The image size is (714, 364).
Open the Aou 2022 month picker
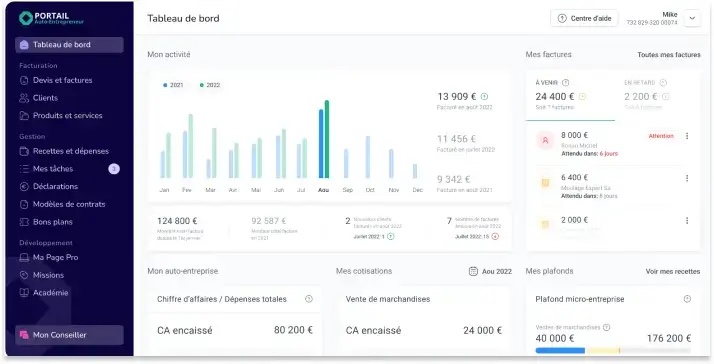490,272
